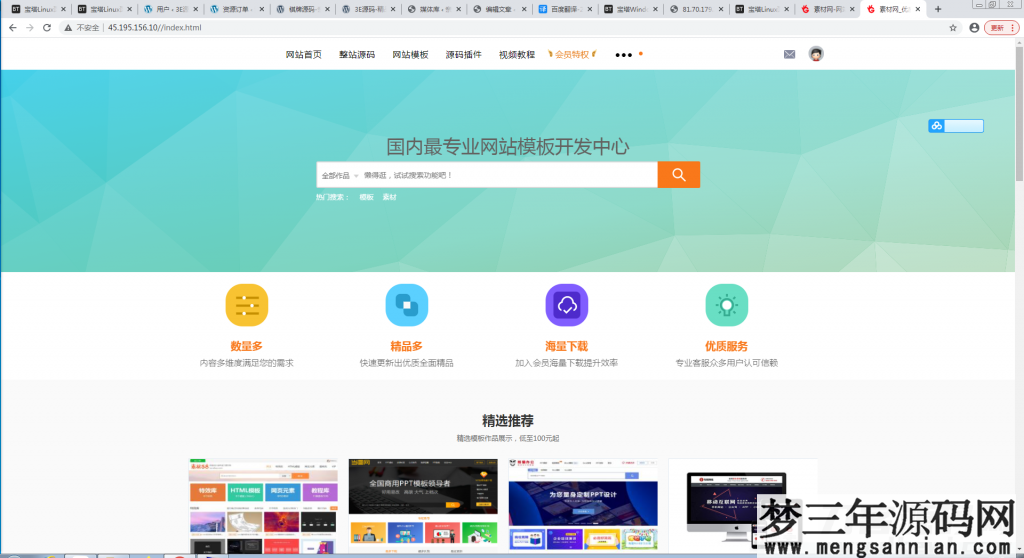
Task: Open the 素材88 template thumbnail
Action: coord(263,506)
